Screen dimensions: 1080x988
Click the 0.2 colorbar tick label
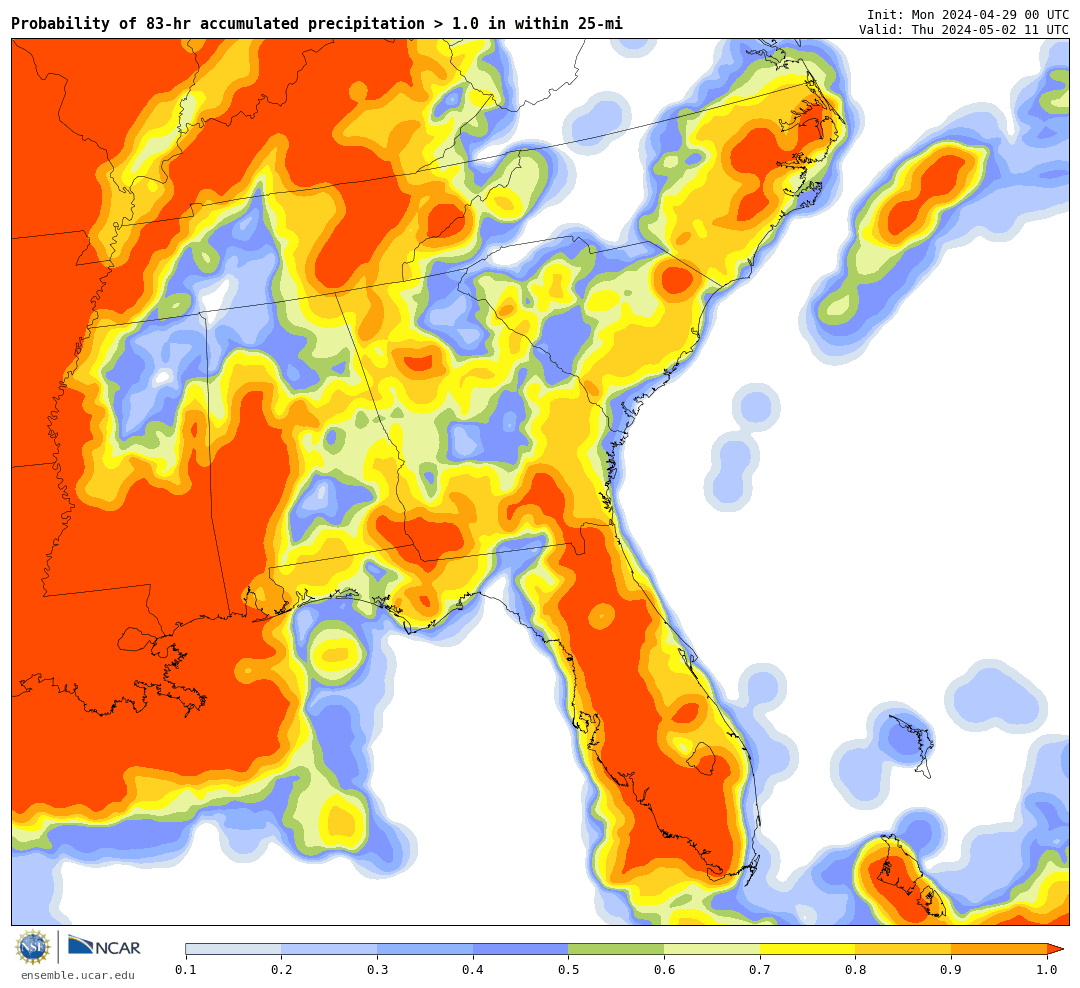tap(282, 970)
